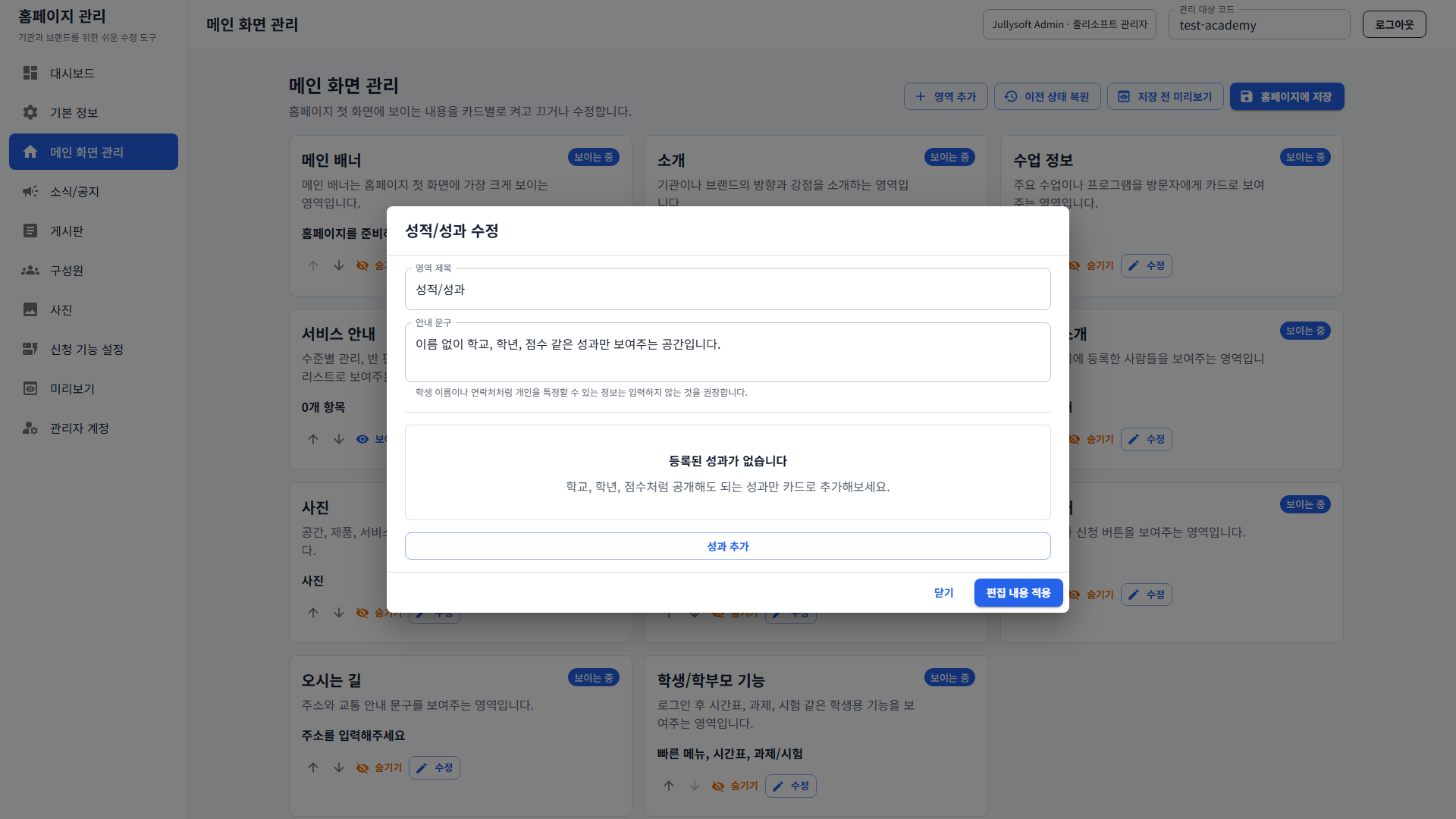Click 서비스 안내 card down arrow
The width and height of the screenshot is (1456, 819).
coord(339,439)
